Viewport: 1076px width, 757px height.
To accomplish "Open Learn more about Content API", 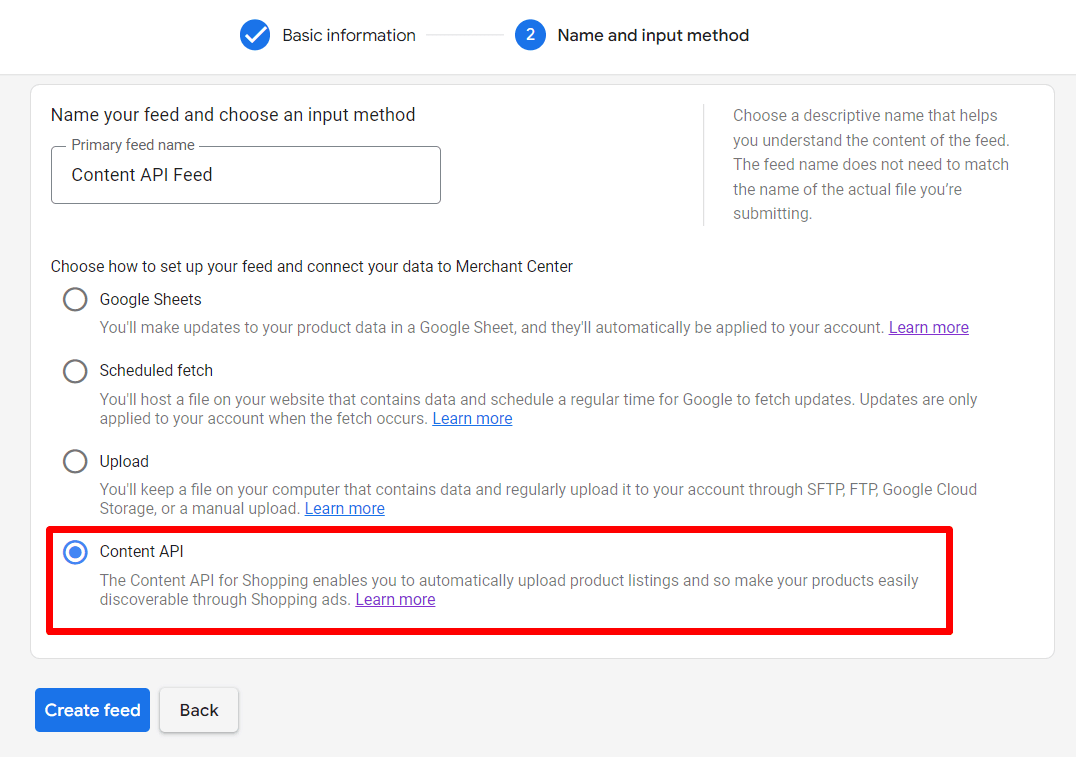I will [394, 599].
